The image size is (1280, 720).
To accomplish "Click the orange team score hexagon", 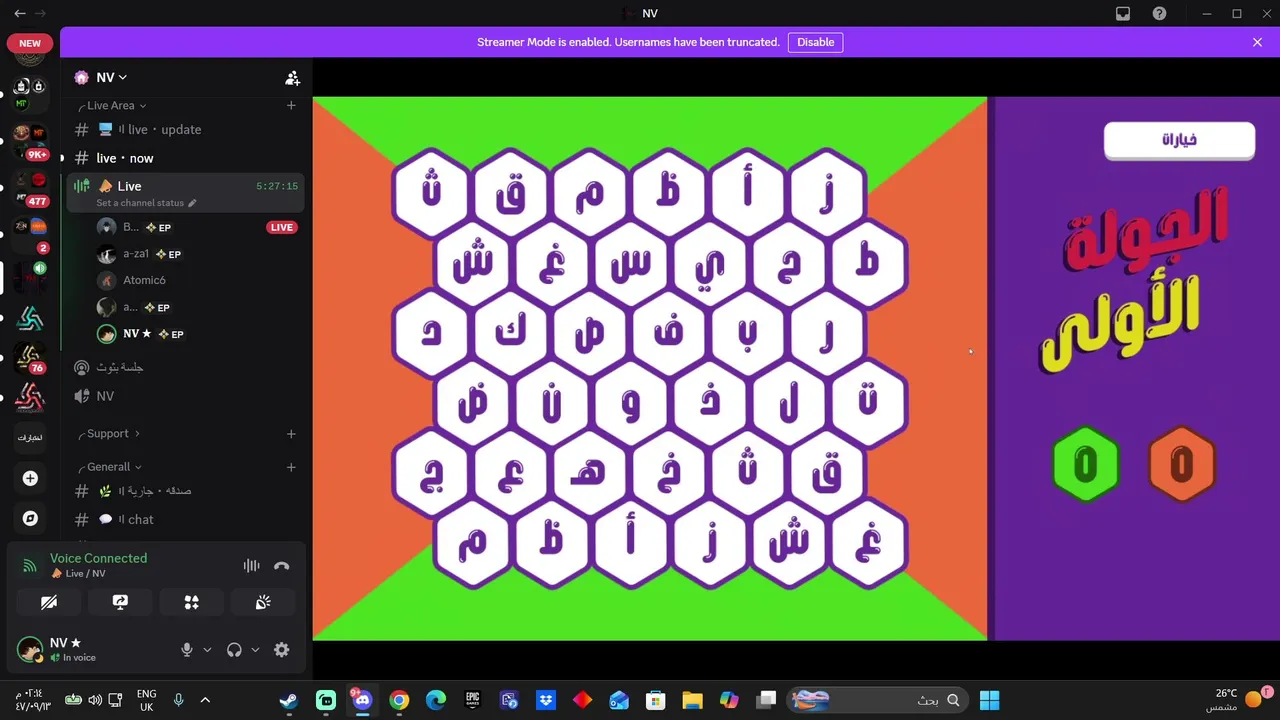I will pos(1181,464).
